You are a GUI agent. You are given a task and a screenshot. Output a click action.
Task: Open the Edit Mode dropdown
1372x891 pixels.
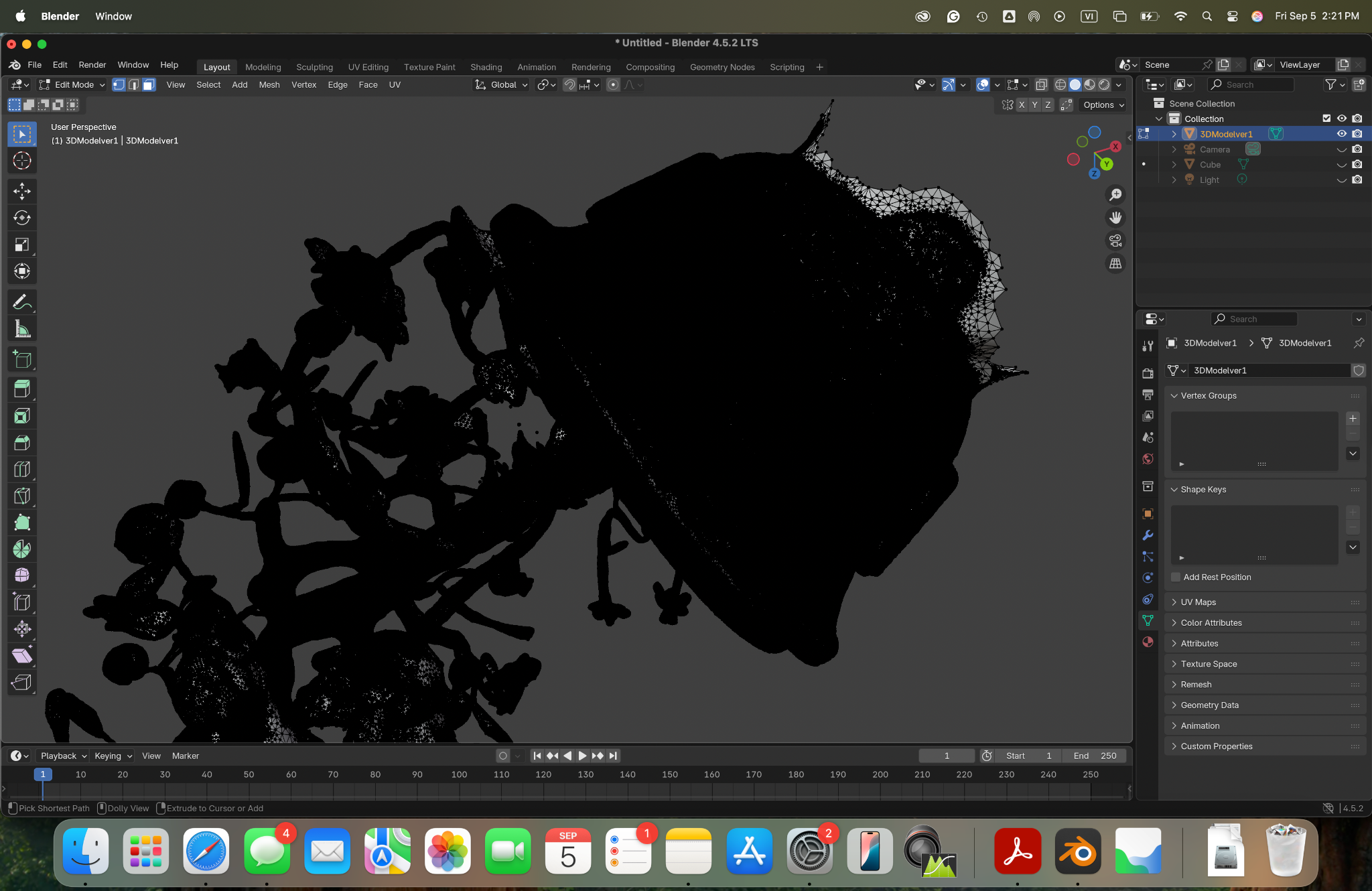(x=72, y=85)
